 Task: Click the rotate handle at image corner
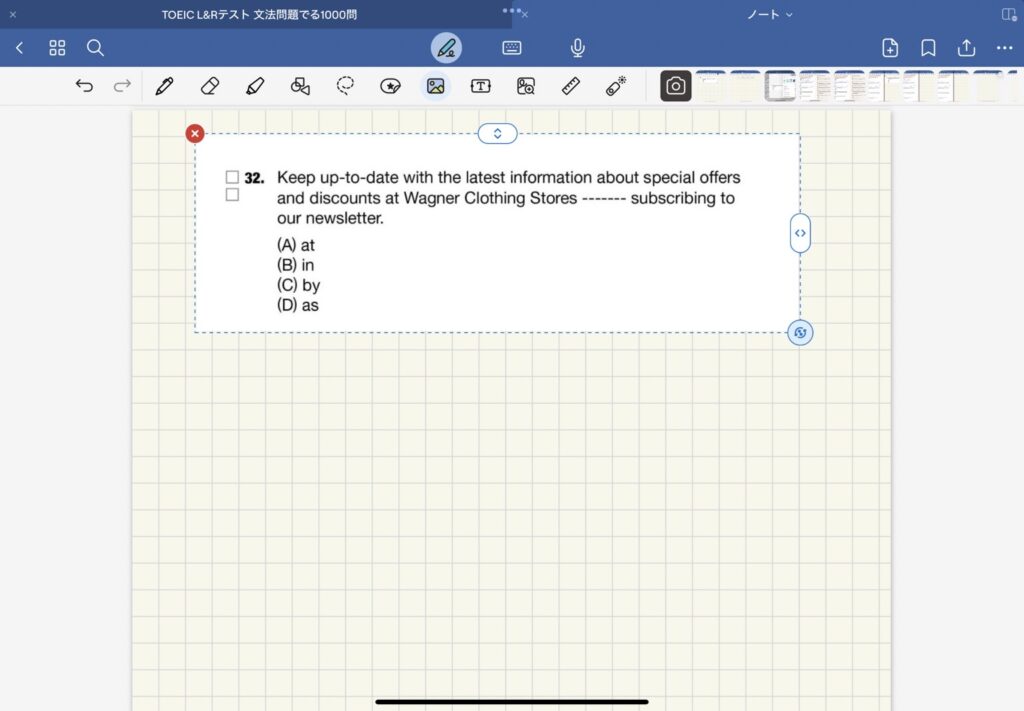[800, 332]
